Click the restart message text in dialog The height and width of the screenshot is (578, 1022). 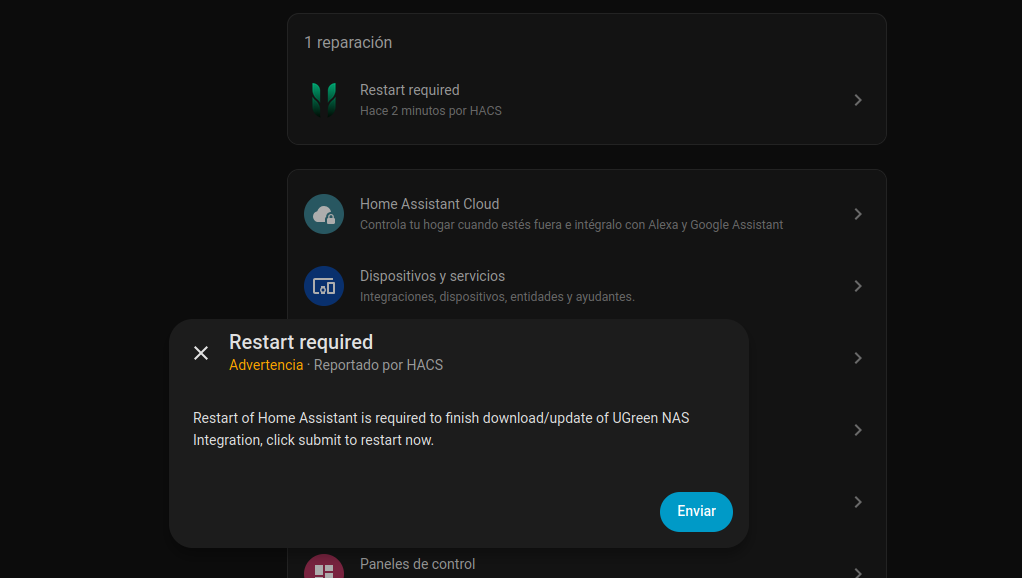click(x=440, y=429)
